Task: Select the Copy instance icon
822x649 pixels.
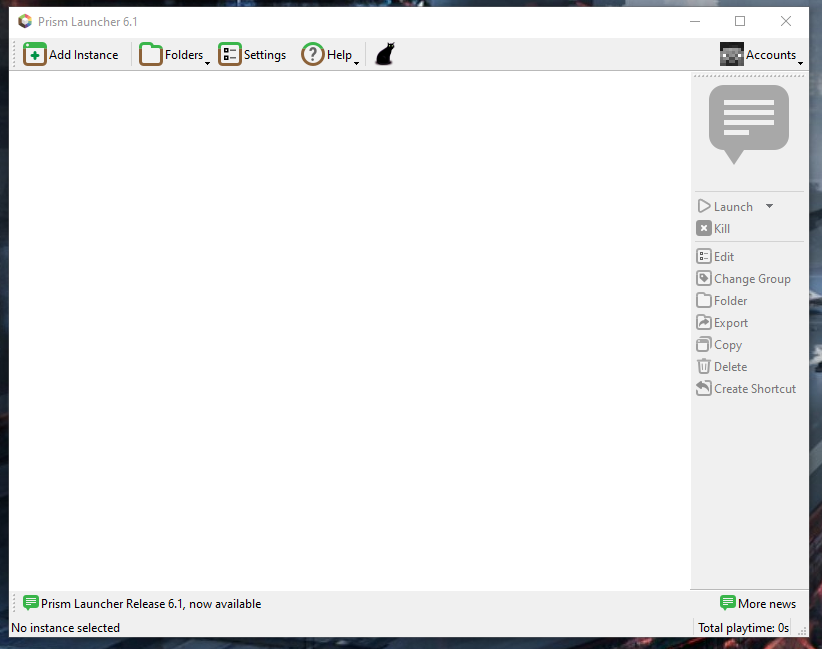Action: tap(702, 344)
